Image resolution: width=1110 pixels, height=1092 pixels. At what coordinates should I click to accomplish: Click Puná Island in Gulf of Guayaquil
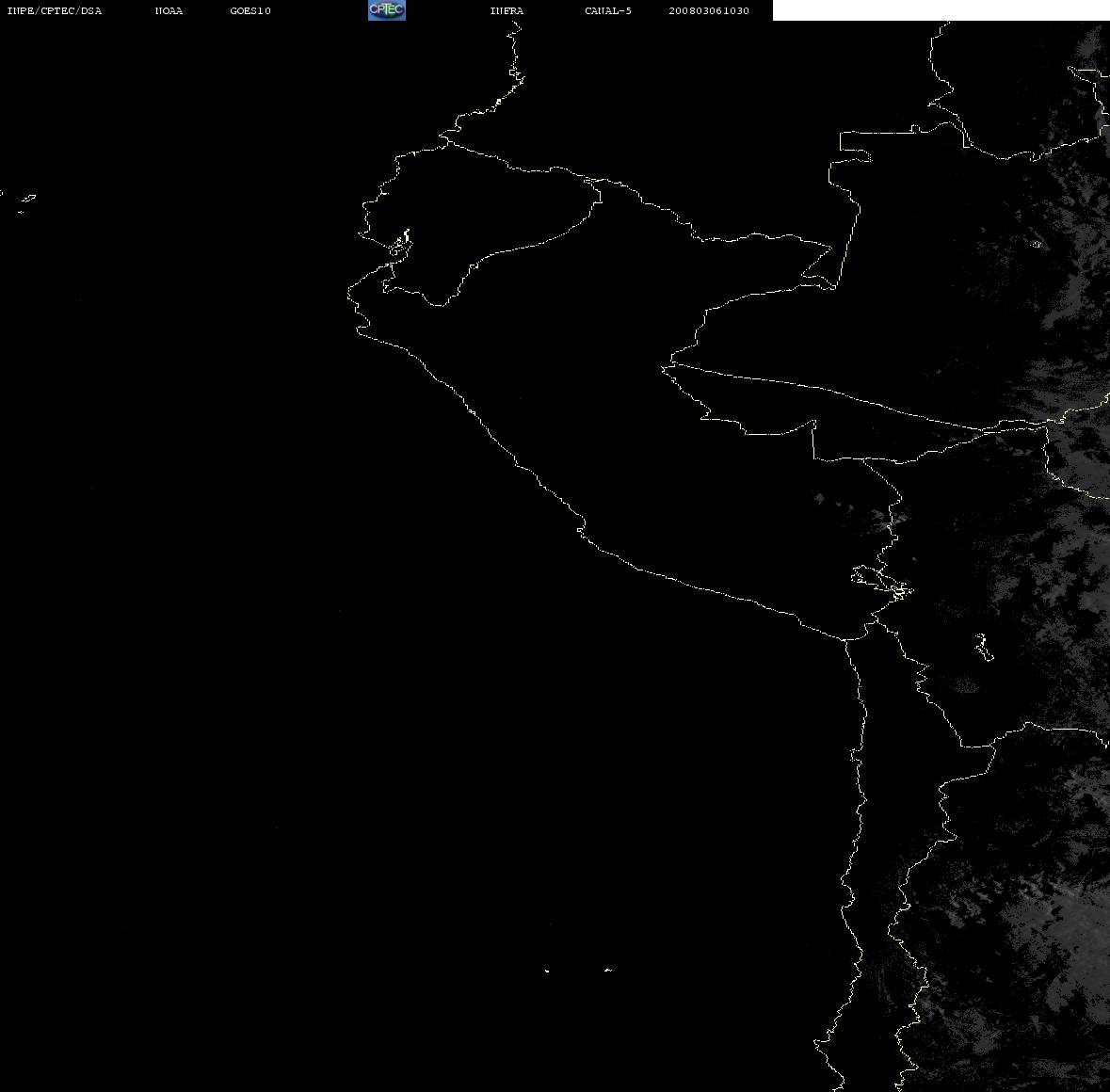click(401, 244)
